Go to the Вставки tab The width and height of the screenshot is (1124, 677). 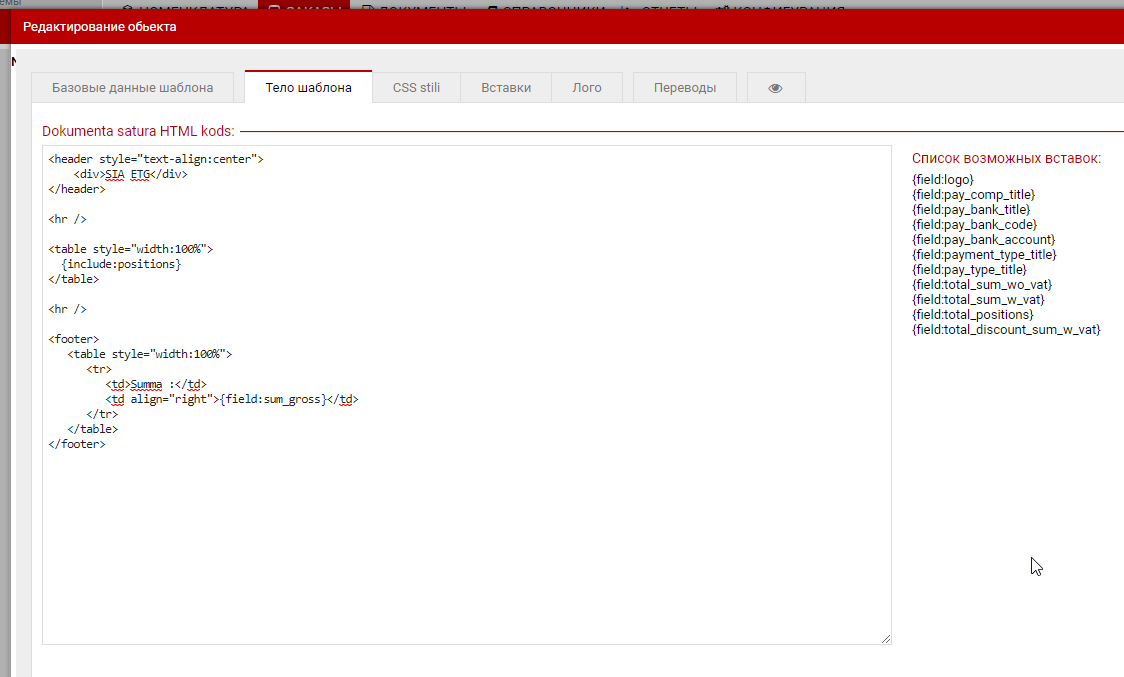click(506, 88)
